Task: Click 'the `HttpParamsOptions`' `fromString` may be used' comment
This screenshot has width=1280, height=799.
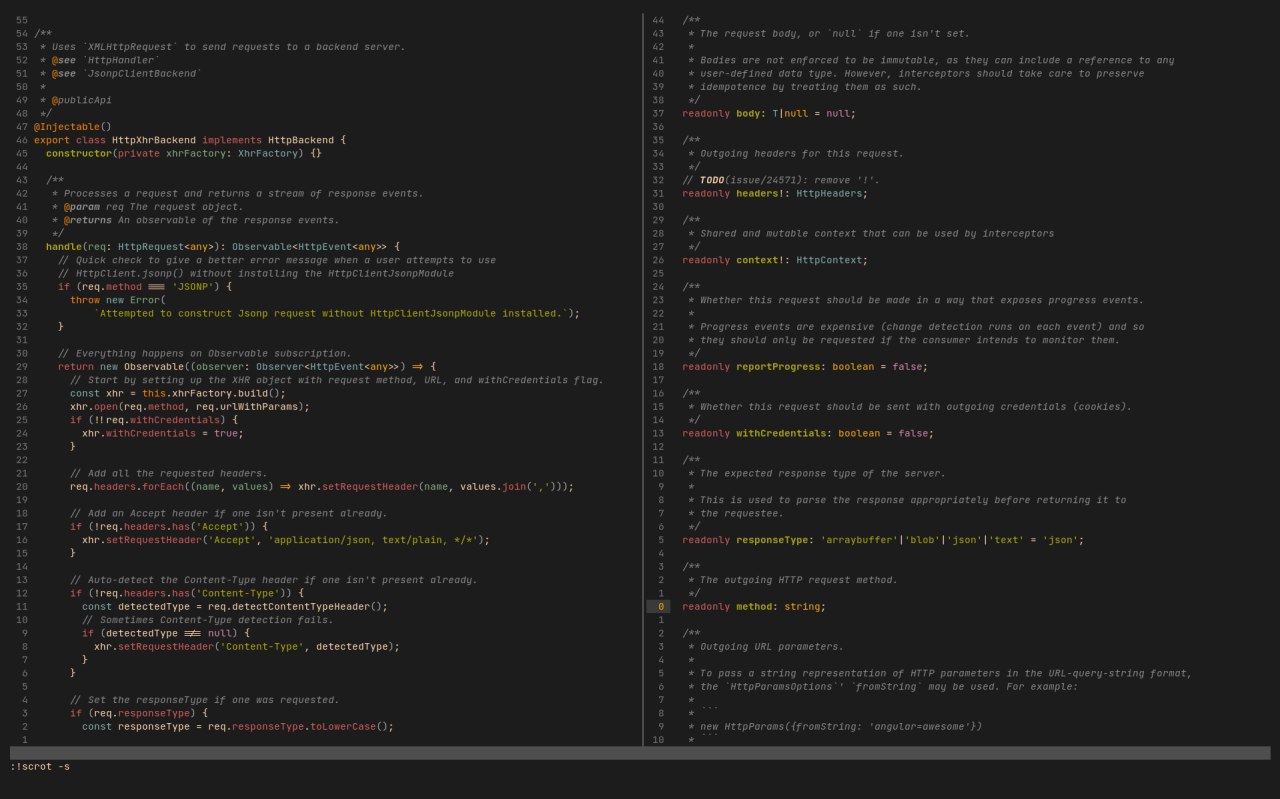Action: 889,686
